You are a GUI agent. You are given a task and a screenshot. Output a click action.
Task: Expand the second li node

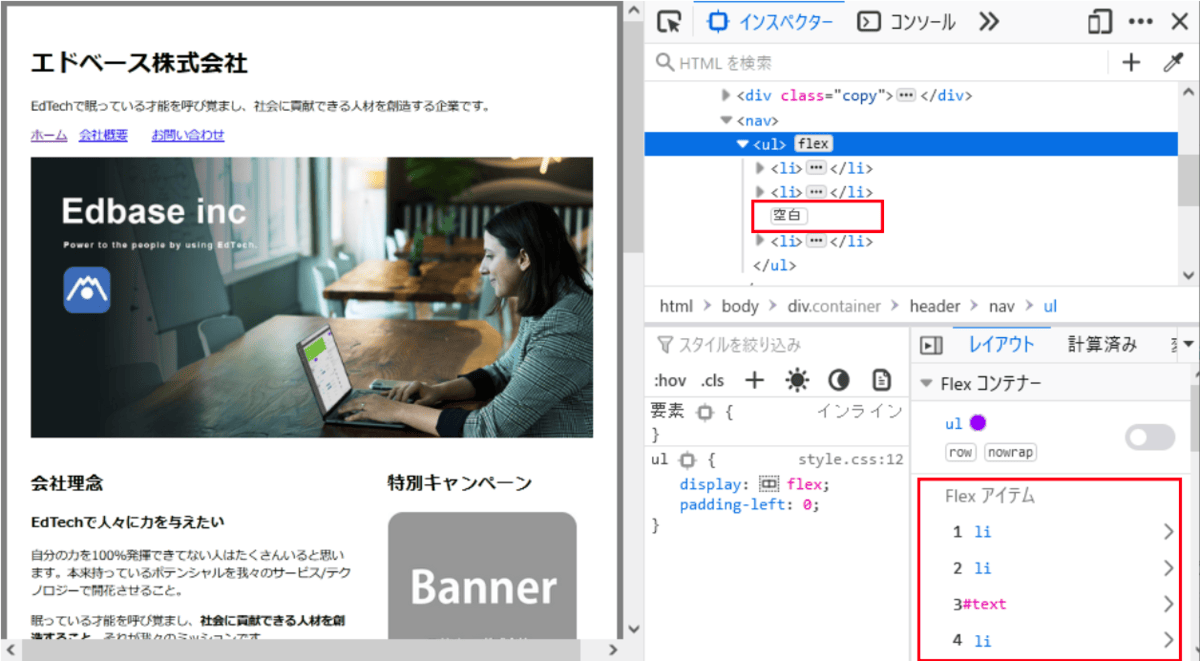[759, 192]
